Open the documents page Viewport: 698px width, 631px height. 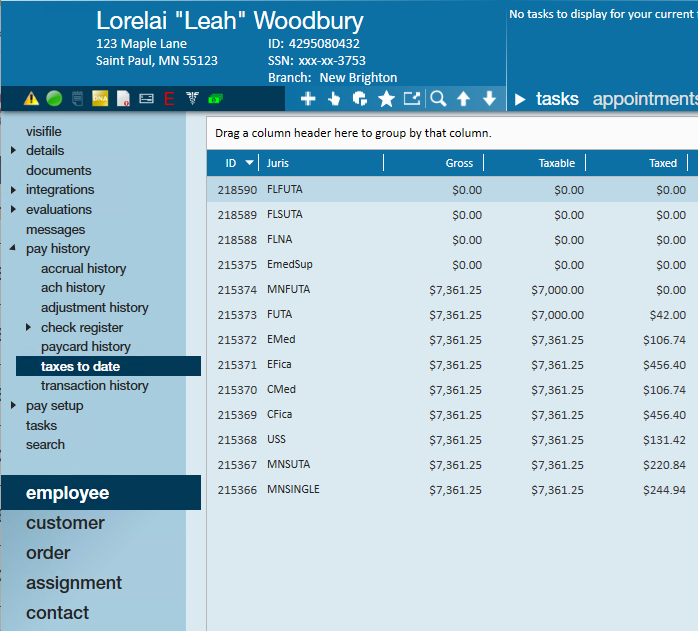click(58, 170)
